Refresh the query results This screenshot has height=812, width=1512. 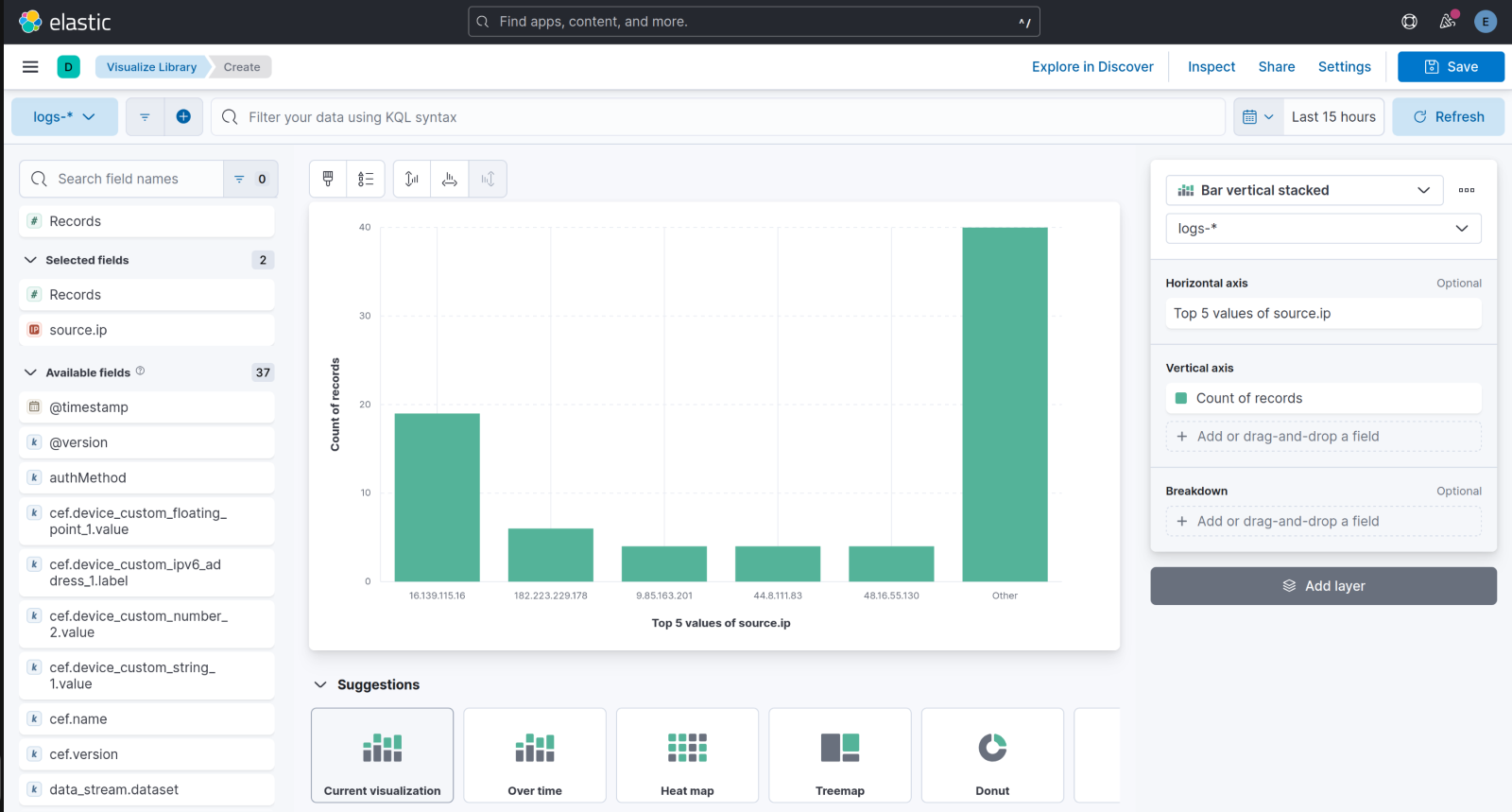pyautogui.click(x=1448, y=117)
